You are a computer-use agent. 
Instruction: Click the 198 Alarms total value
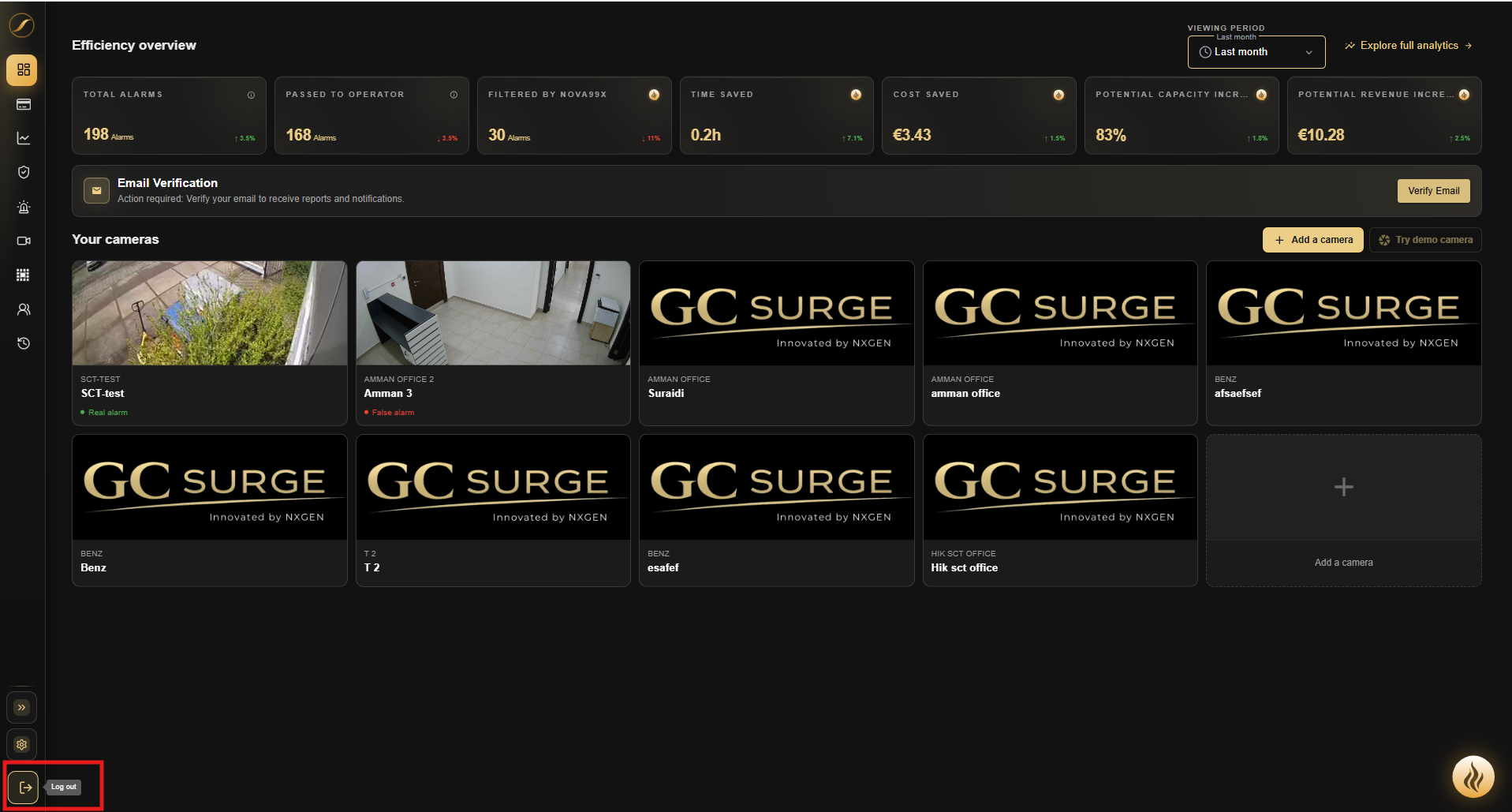(108, 135)
